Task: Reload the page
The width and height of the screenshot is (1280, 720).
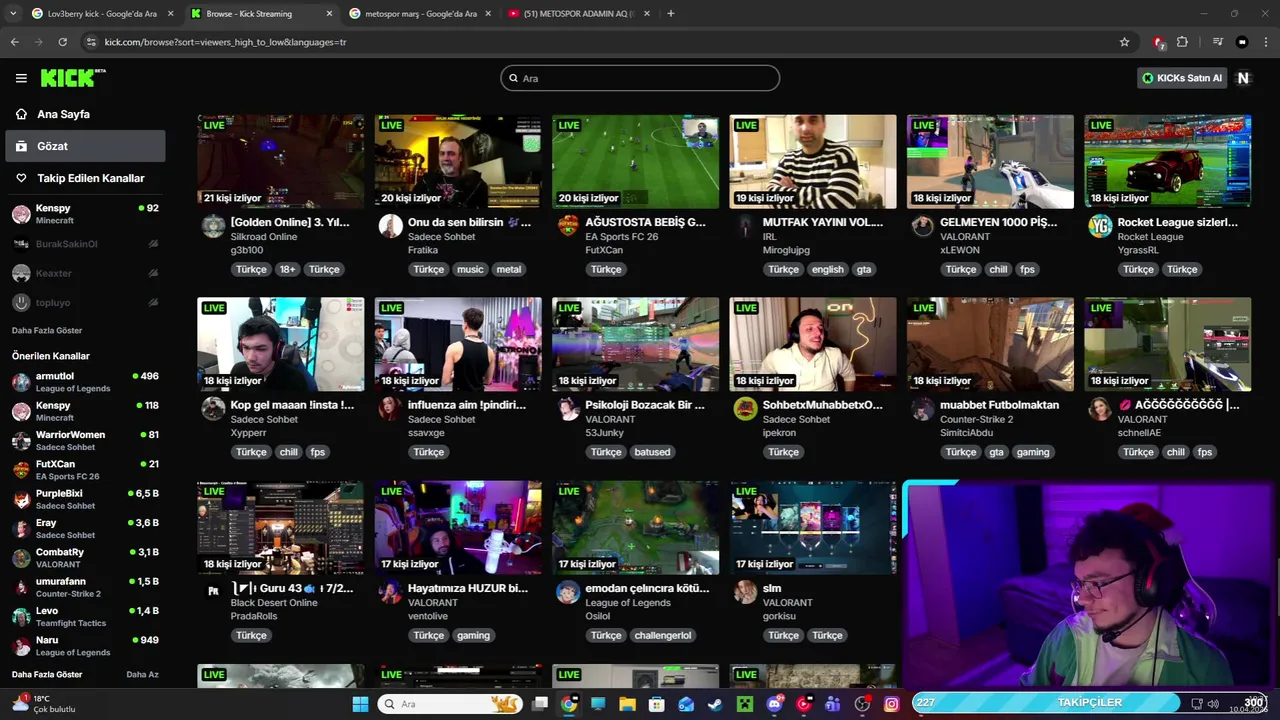Action: point(63,42)
